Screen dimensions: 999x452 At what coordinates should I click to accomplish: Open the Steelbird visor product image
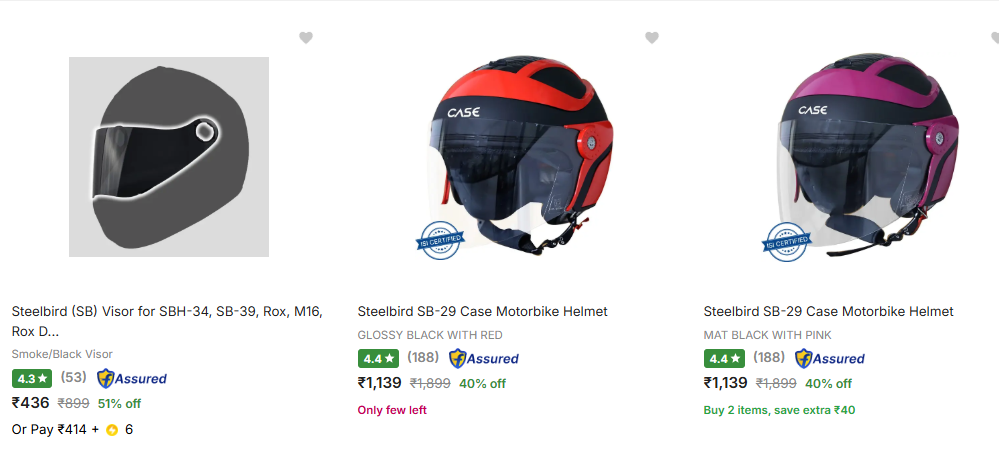click(168, 157)
